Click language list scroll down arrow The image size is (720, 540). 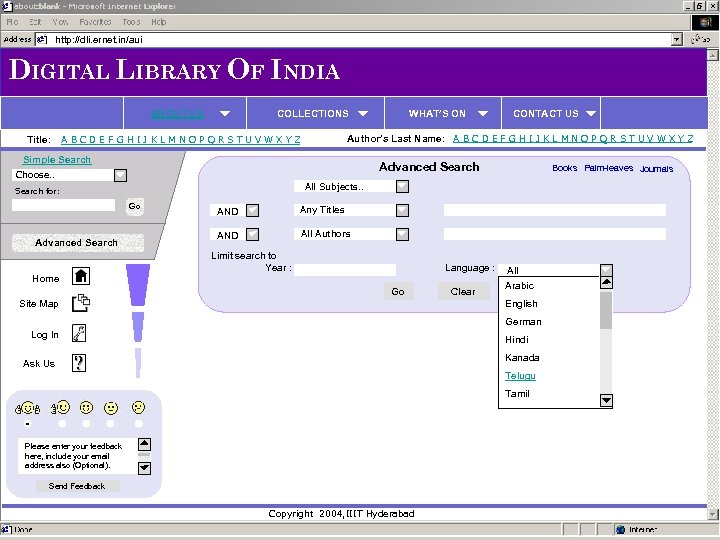(x=606, y=400)
